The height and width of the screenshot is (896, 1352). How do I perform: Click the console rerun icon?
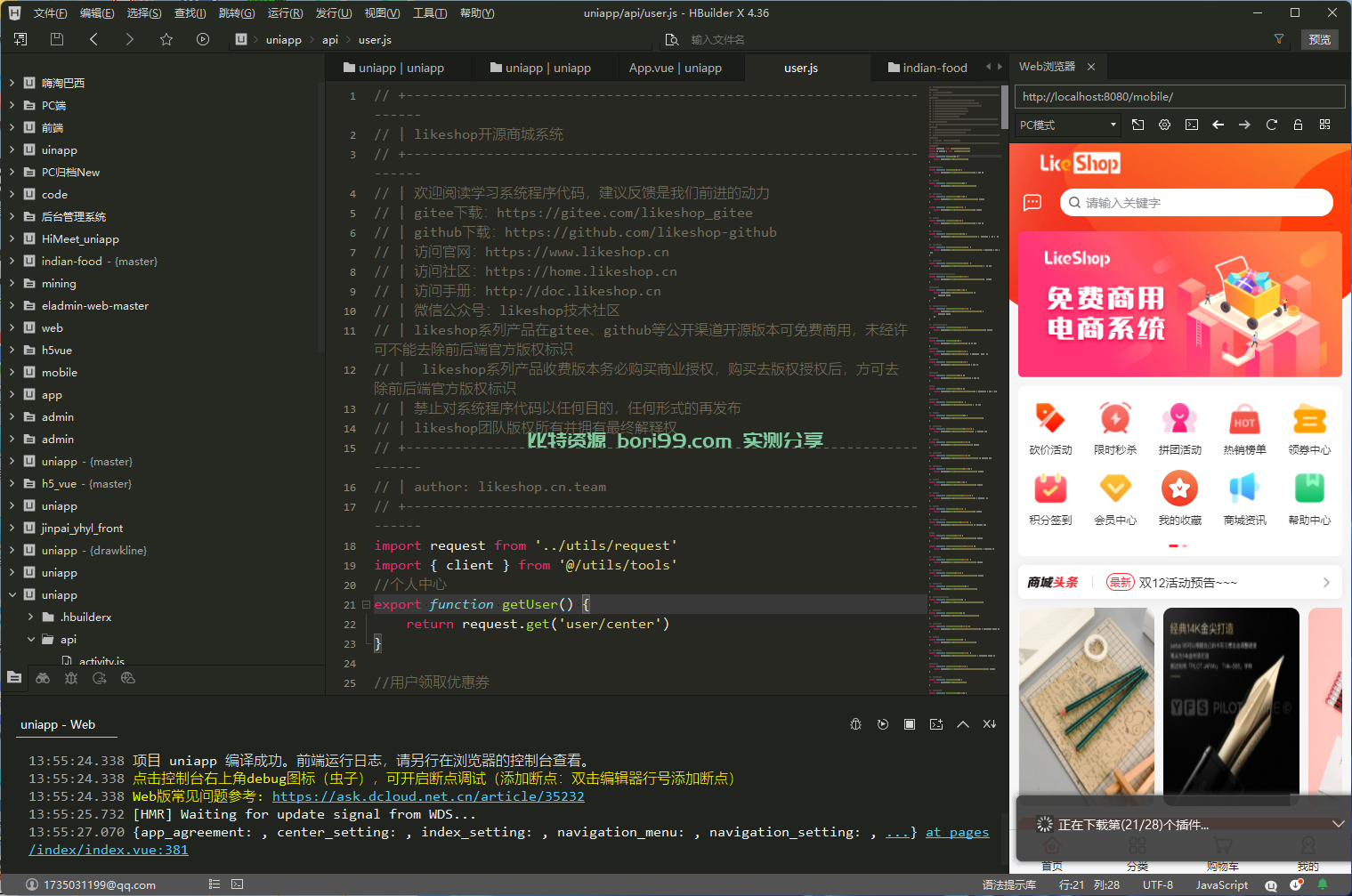[x=883, y=724]
